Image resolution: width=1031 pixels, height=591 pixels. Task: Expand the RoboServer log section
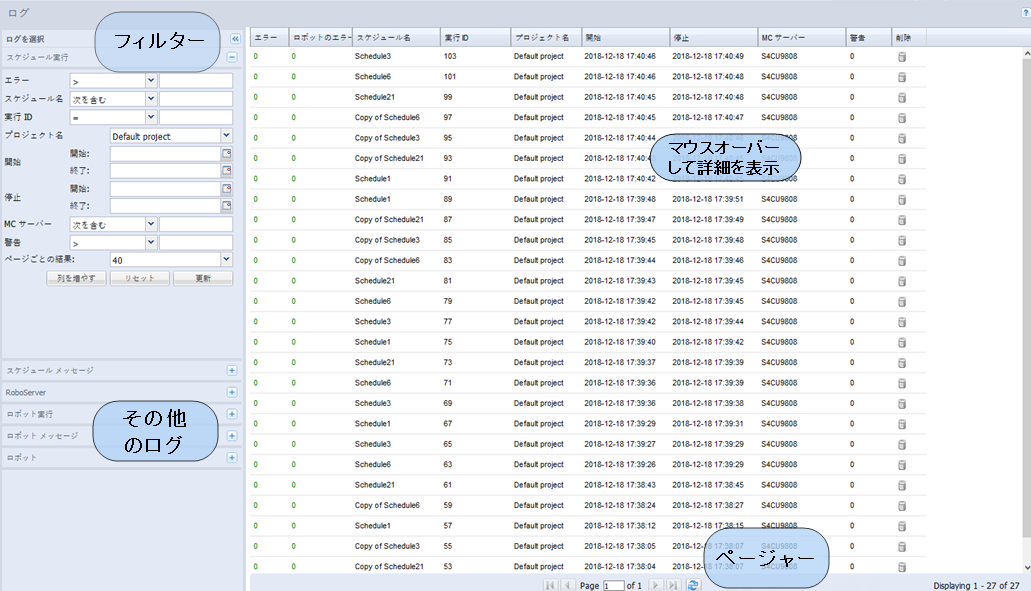(232, 393)
